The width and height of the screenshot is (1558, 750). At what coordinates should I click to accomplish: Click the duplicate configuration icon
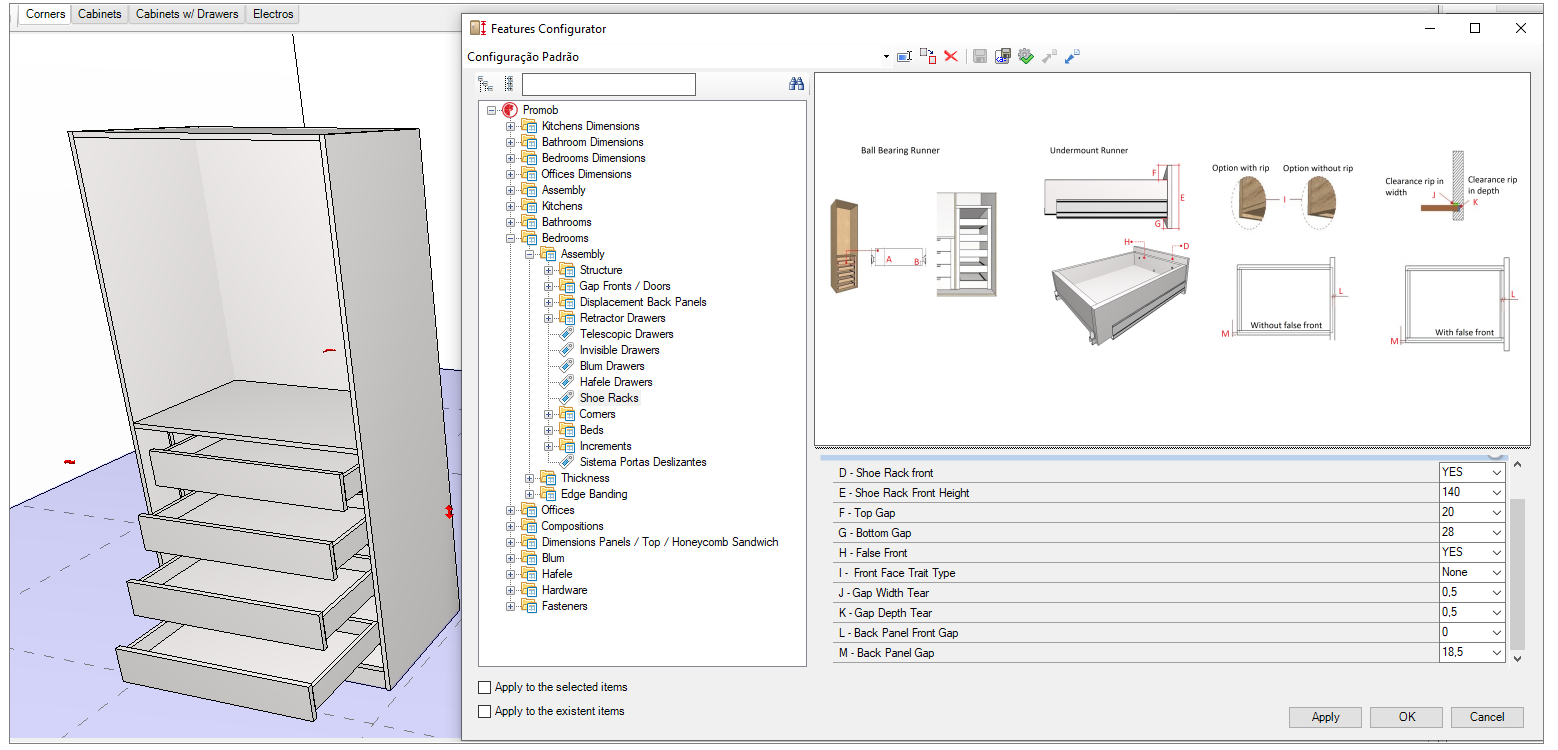click(928, 57)
